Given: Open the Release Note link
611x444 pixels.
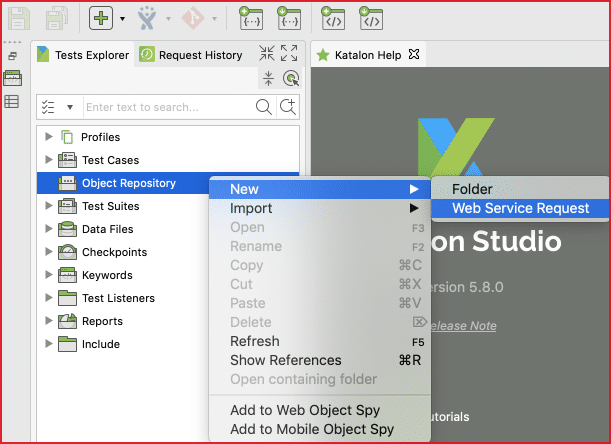Looking at the screenshot, I should (463, 325).
